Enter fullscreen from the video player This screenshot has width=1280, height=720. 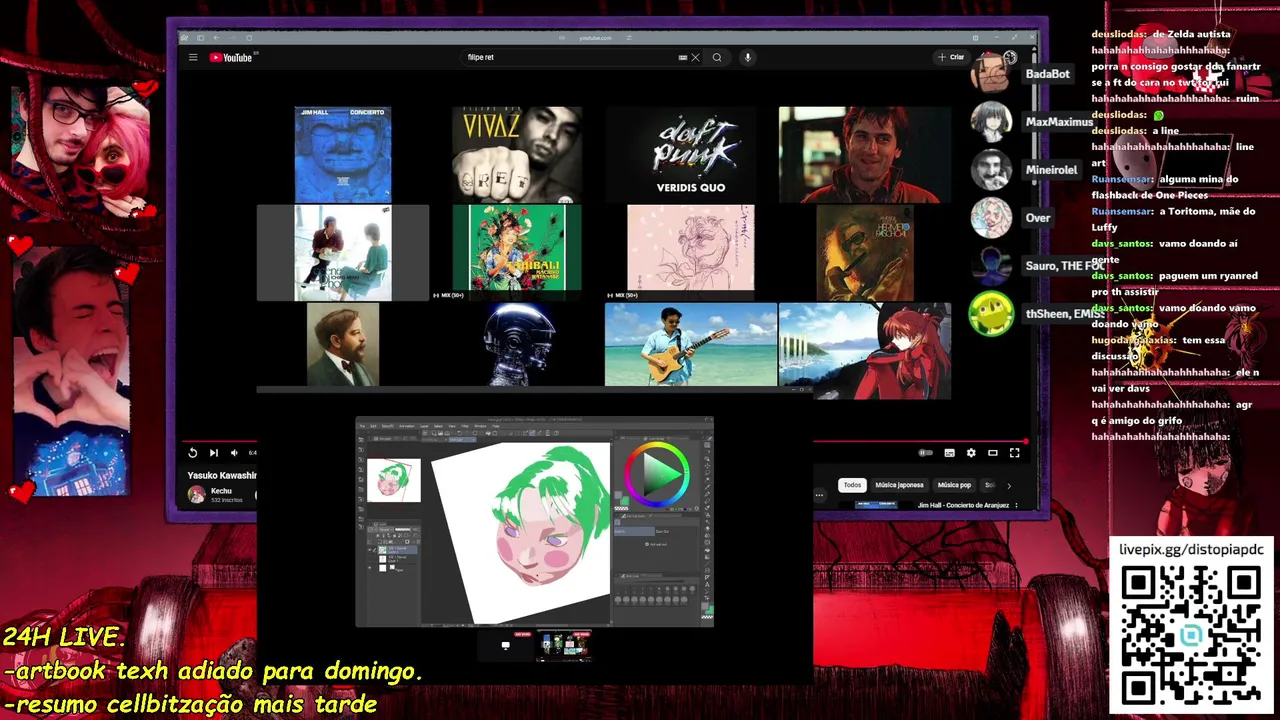pyautogui.click(x=1014, y=453)
